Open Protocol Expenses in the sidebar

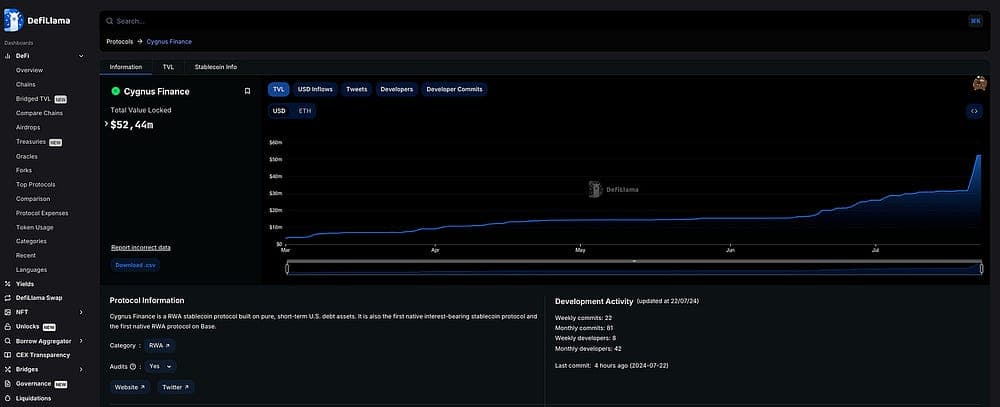point(42,213)
